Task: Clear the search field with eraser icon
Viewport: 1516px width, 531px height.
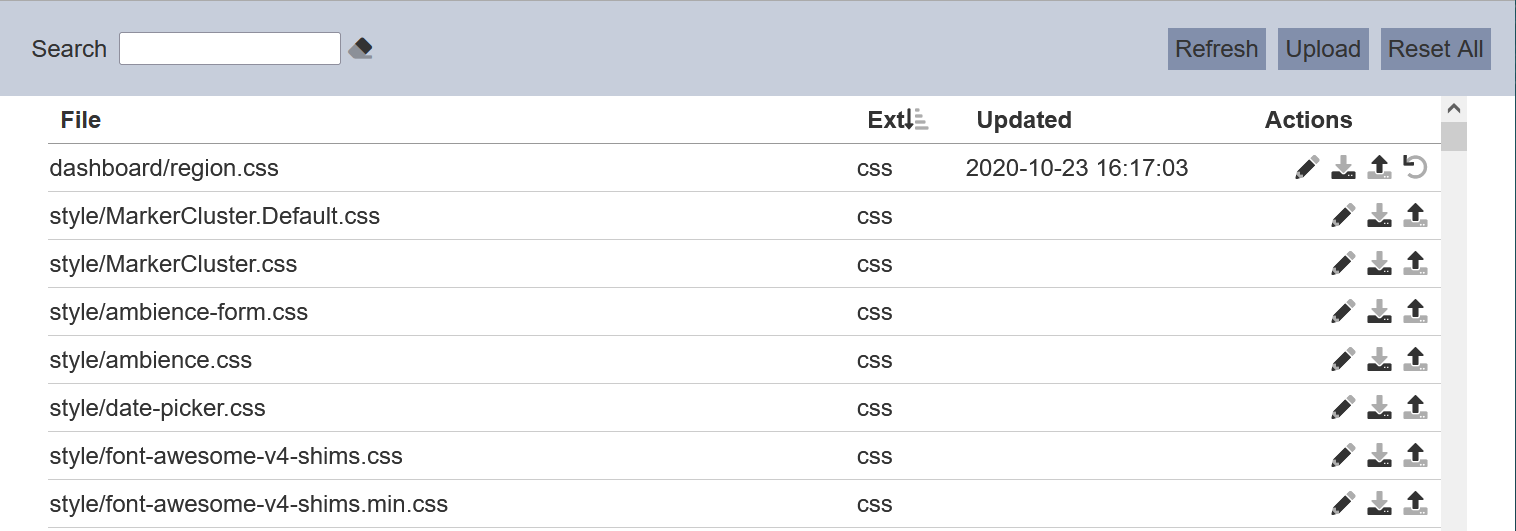Action: click(x=361, y=48)
